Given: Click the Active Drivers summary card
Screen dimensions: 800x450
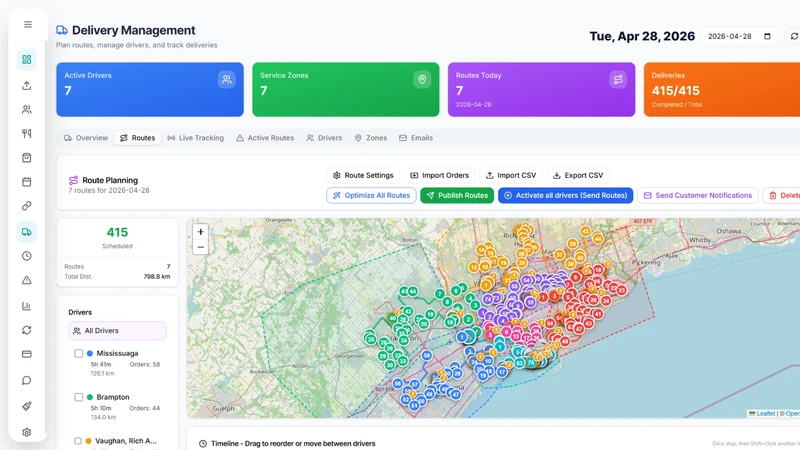Looking at the screenshot, I should pyautogui.click(x=150, y=89).
